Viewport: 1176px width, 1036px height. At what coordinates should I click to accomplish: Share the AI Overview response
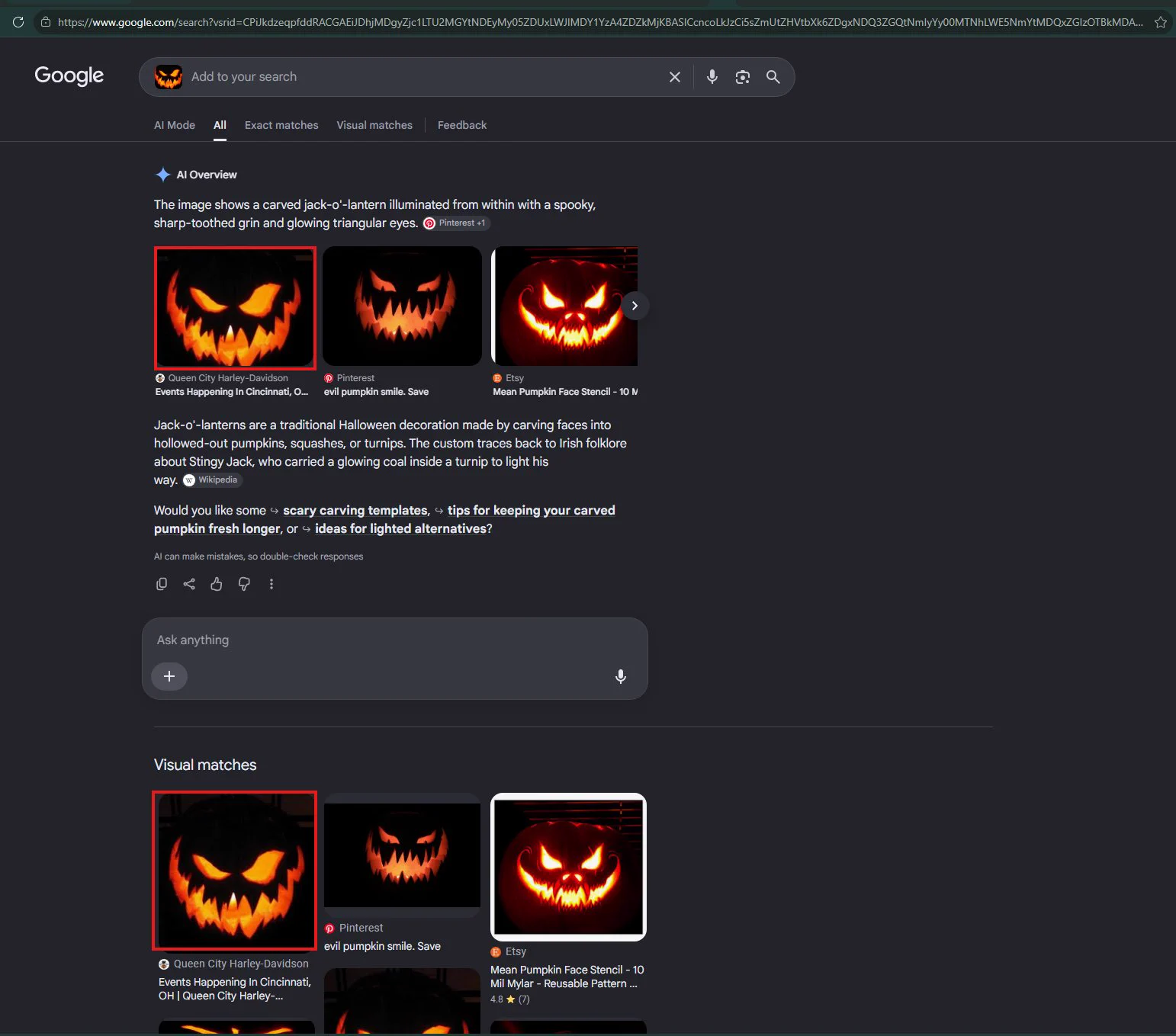(x=189, y=584)
